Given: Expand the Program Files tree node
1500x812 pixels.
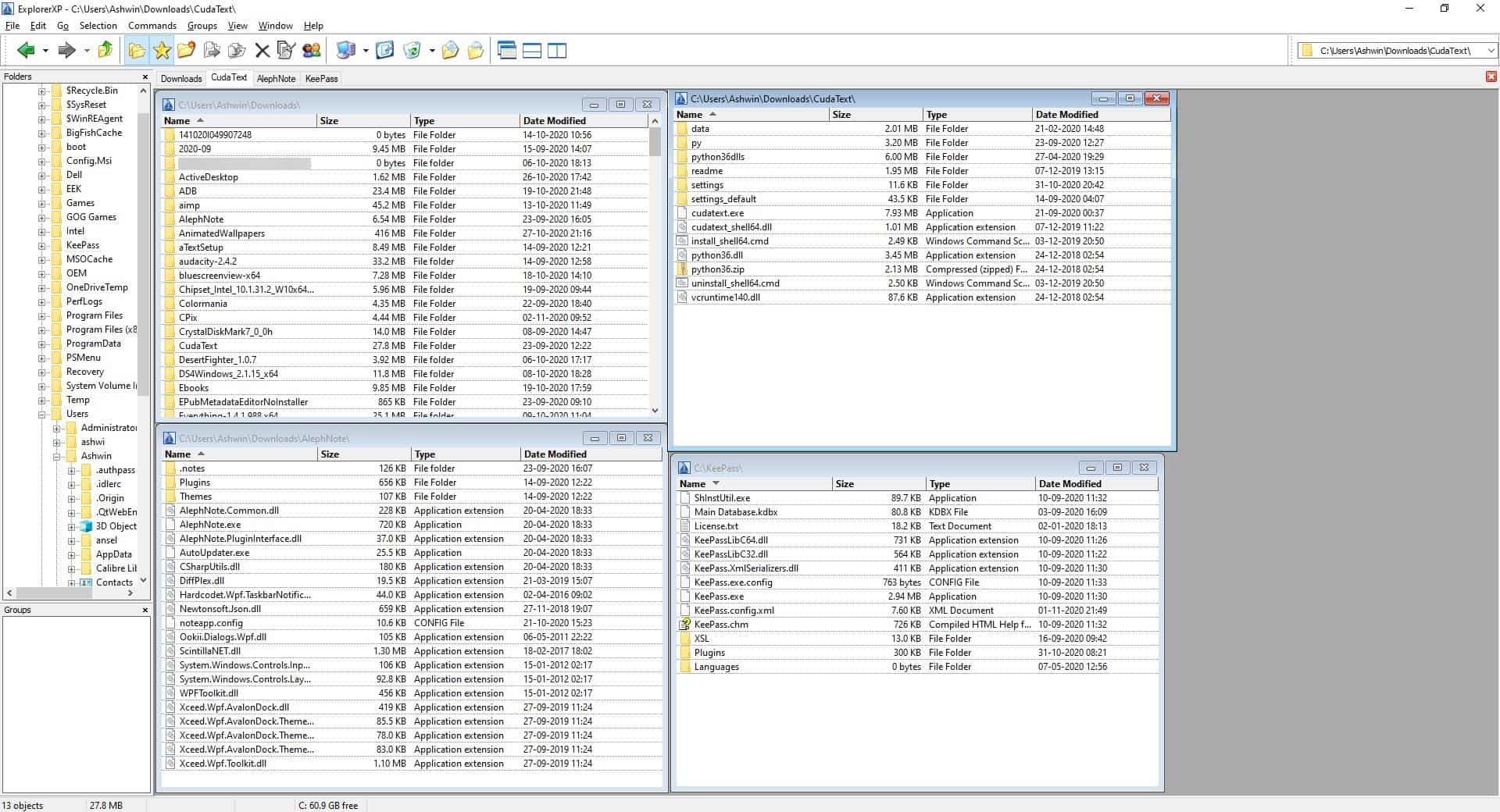Looking at the screenshot, I should click(x=42, y=316).
